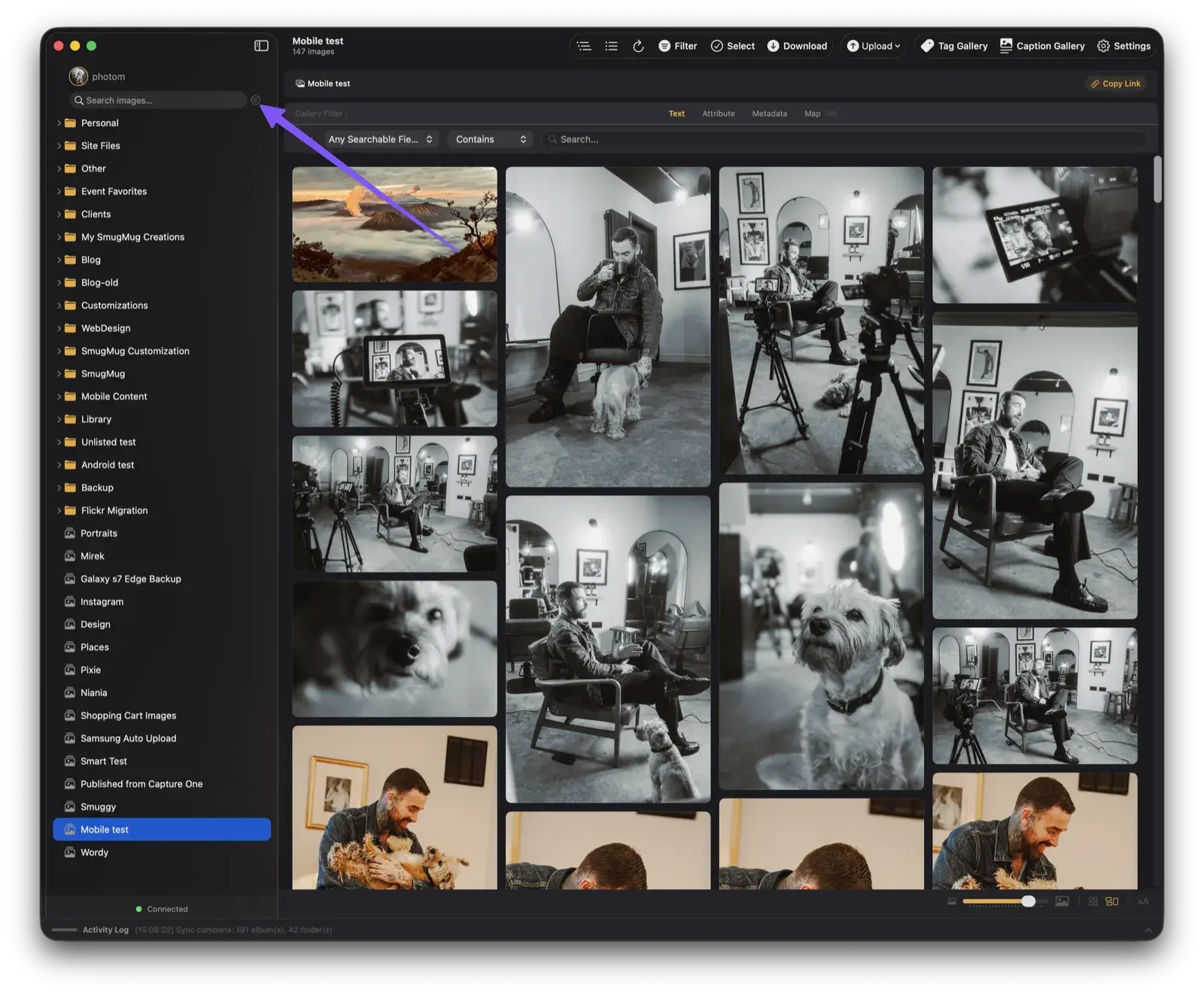
Task: Open the Tag Gallery tool
Action: 954,46
